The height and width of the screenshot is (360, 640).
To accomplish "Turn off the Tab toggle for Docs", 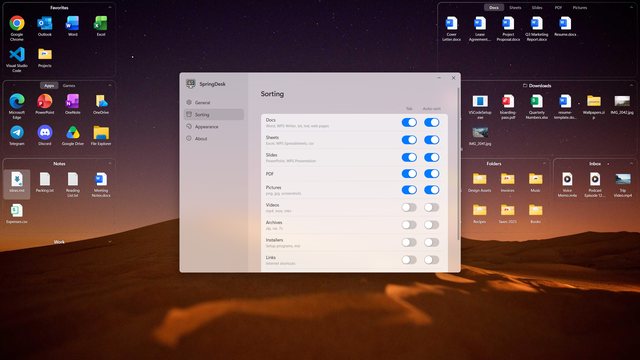I will [x=409, y=122].
